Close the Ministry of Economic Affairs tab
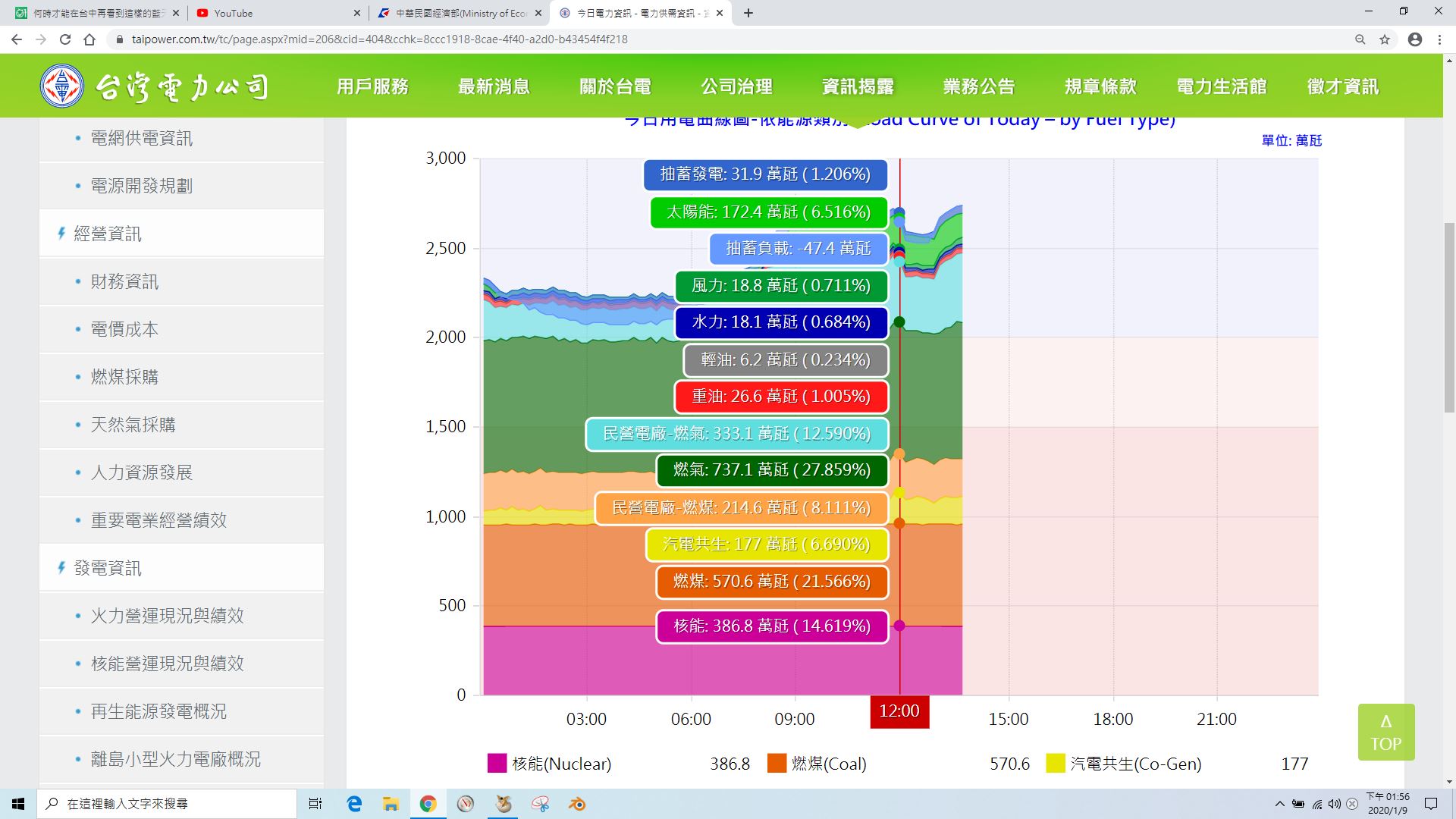1456x819 pixels. point(538,13)
